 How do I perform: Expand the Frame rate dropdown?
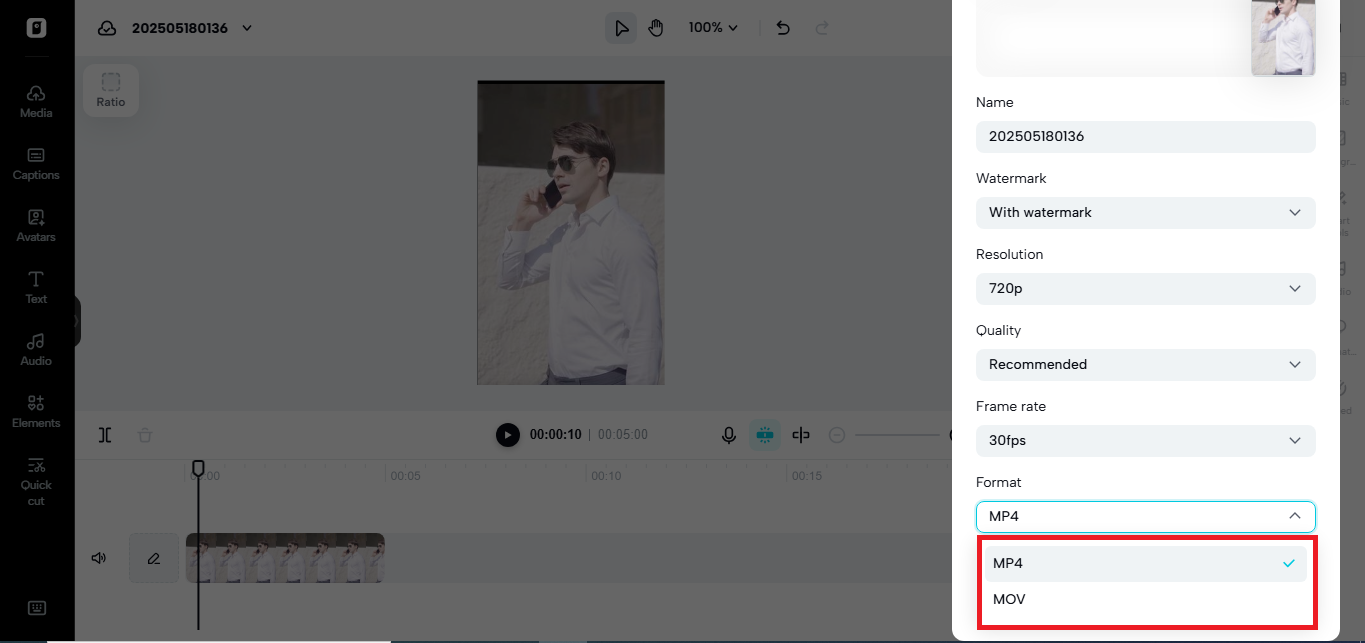(x=1145, y=440)
